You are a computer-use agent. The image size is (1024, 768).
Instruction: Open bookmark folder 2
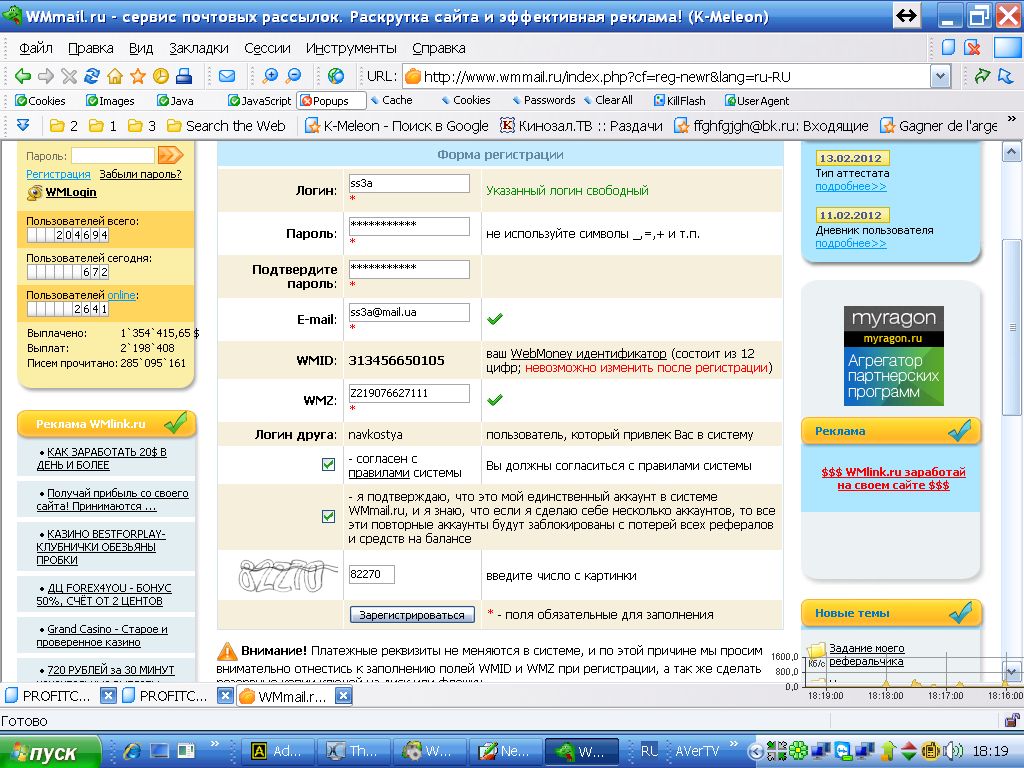64,125
